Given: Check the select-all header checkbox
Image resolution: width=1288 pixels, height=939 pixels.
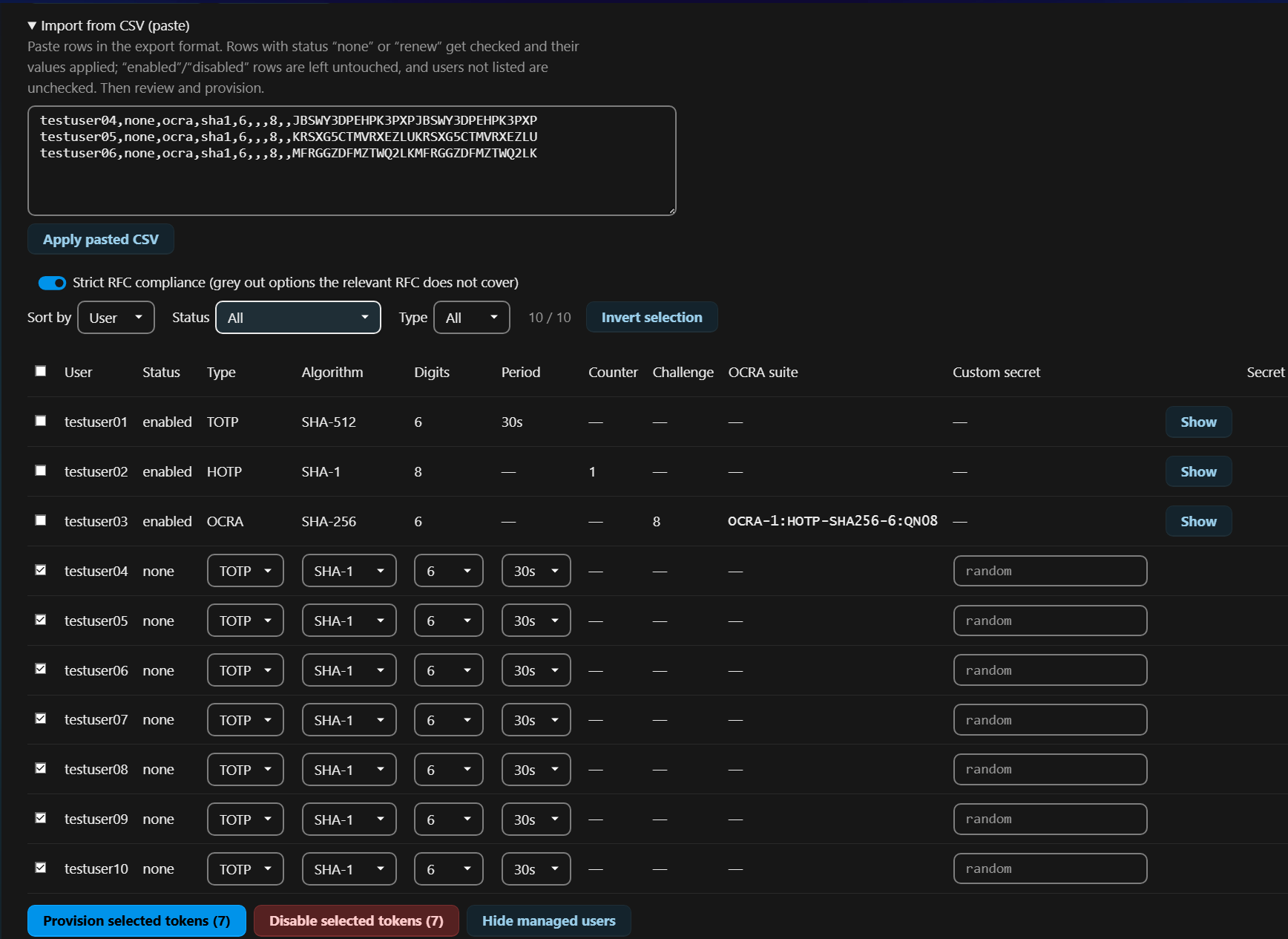Looking at the screenshot, I should point(41,371).
